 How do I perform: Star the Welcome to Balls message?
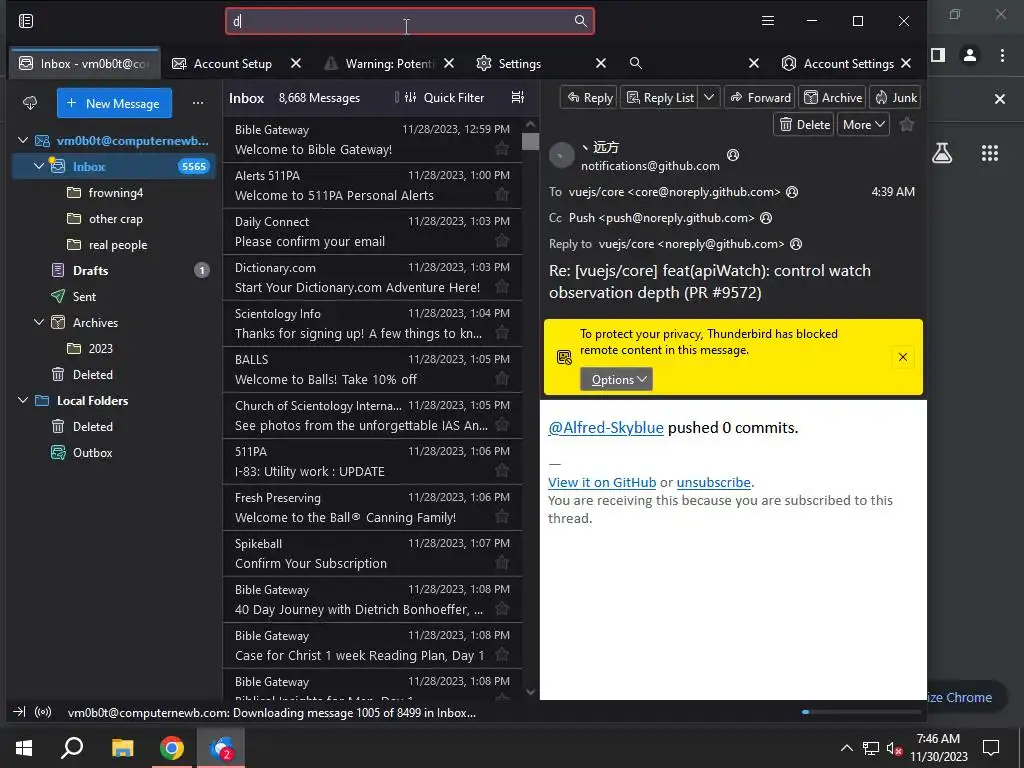pyautogui.click(x=502, y=378)
